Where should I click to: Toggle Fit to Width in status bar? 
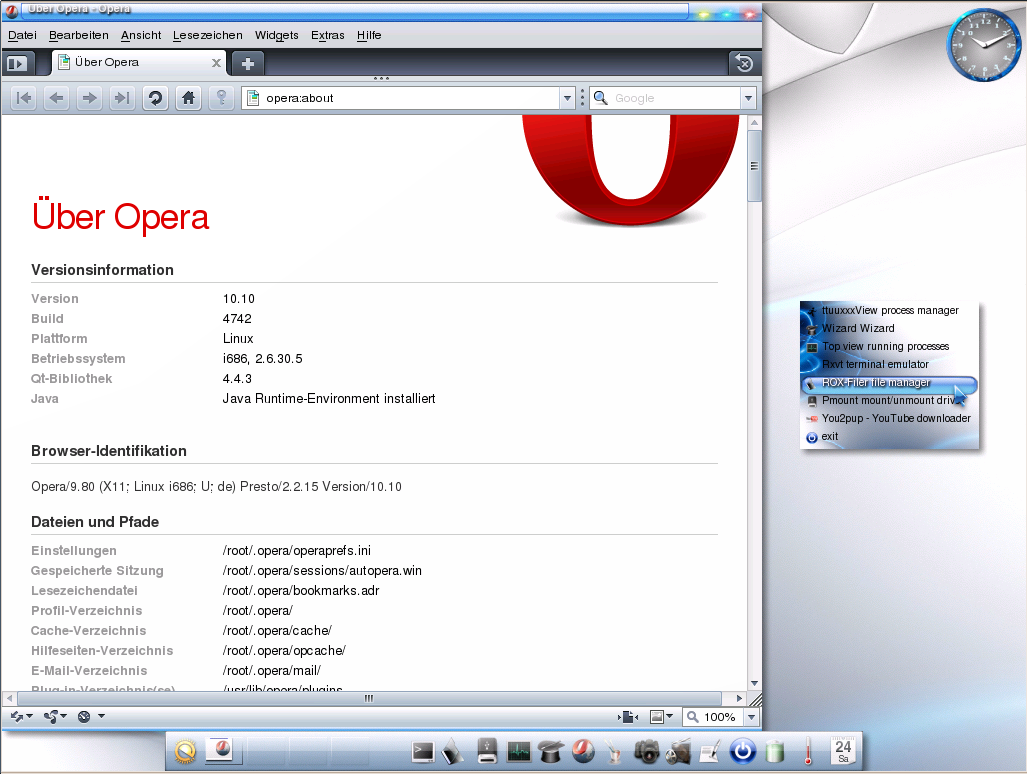tap(629, 717)
